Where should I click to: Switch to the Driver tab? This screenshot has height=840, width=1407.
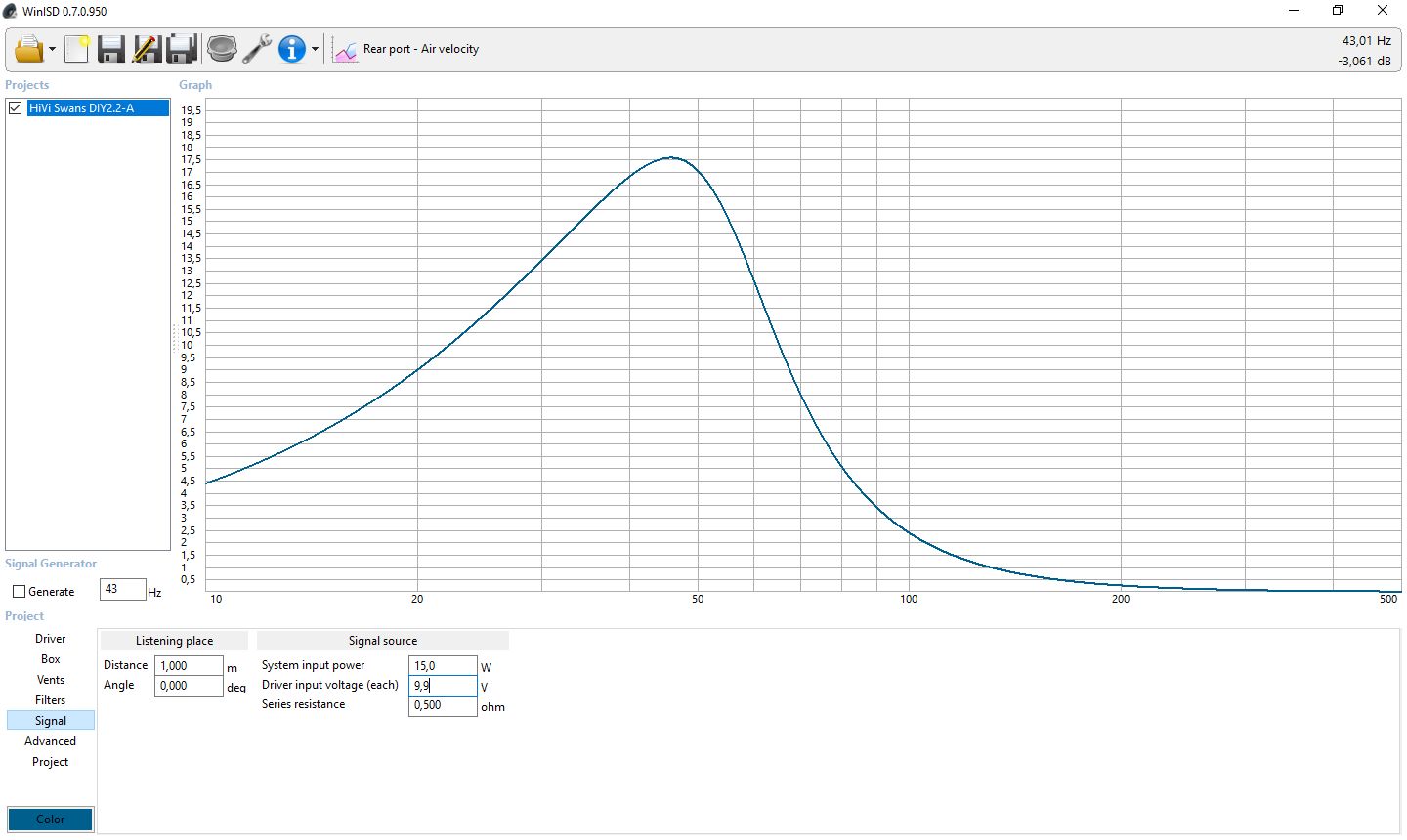click(51, 639)
